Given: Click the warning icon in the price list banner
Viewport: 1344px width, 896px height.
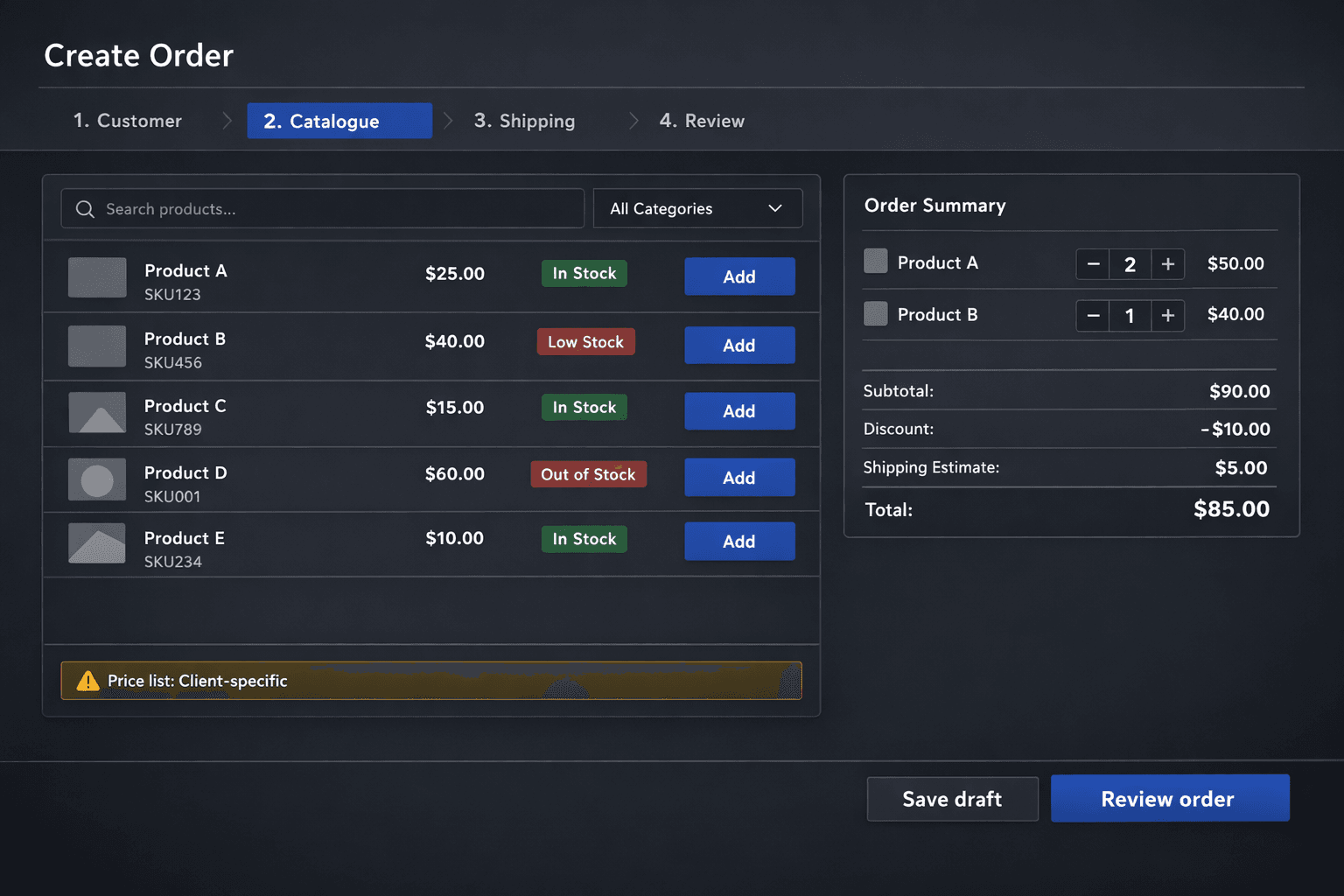Looking at the screenshot, I should point(87,680).
